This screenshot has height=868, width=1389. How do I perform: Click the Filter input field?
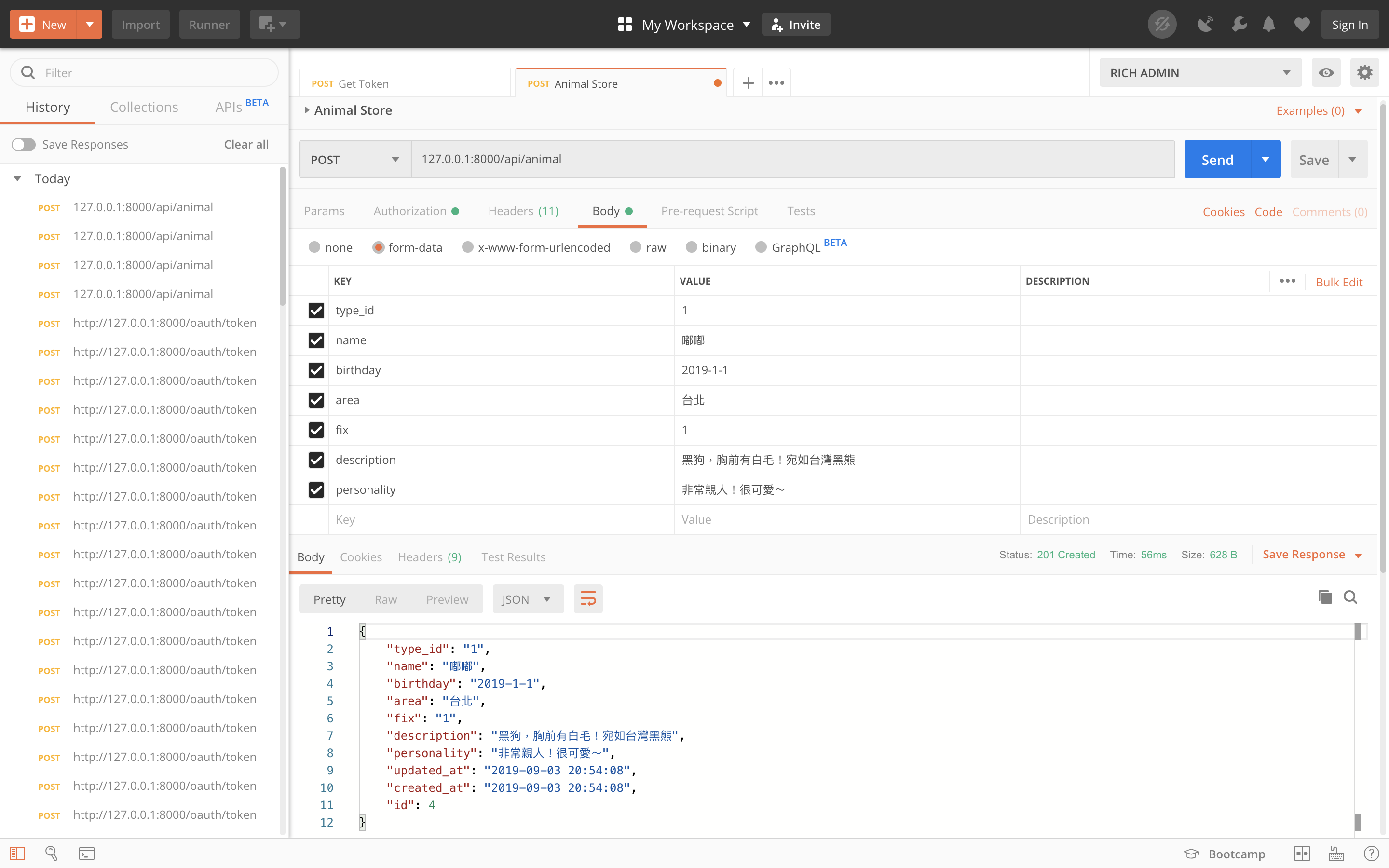(x=144, y=72)
